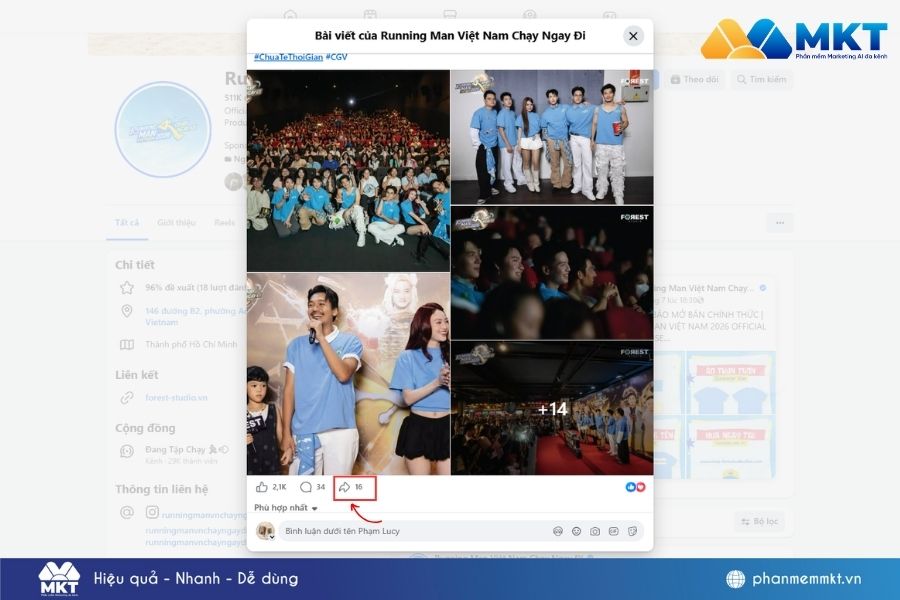
Task: Share the post using the arrow icon
Action: (x=344, y=487)
